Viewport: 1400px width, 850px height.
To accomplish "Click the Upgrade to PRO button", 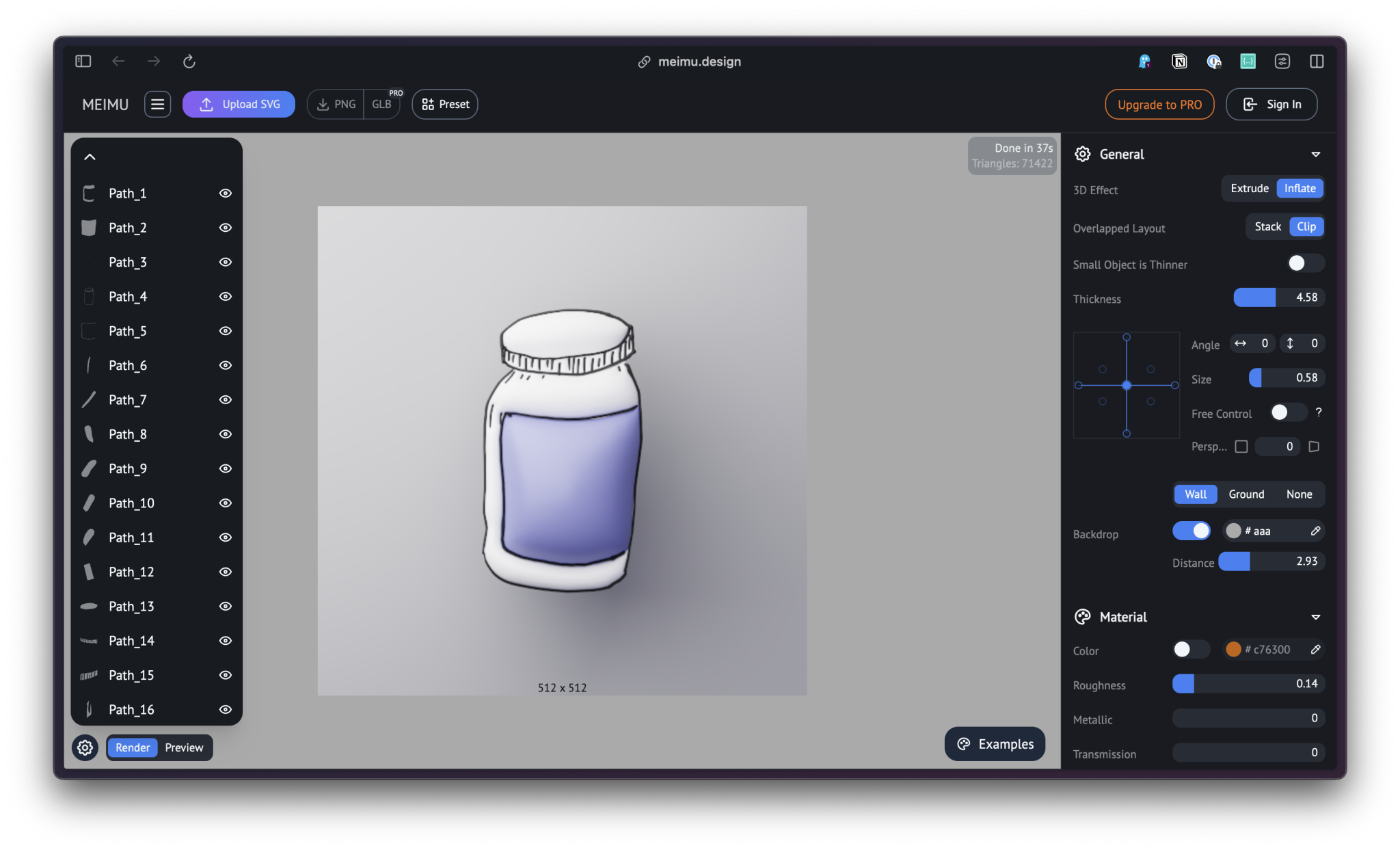I will tap(1159, 104).
